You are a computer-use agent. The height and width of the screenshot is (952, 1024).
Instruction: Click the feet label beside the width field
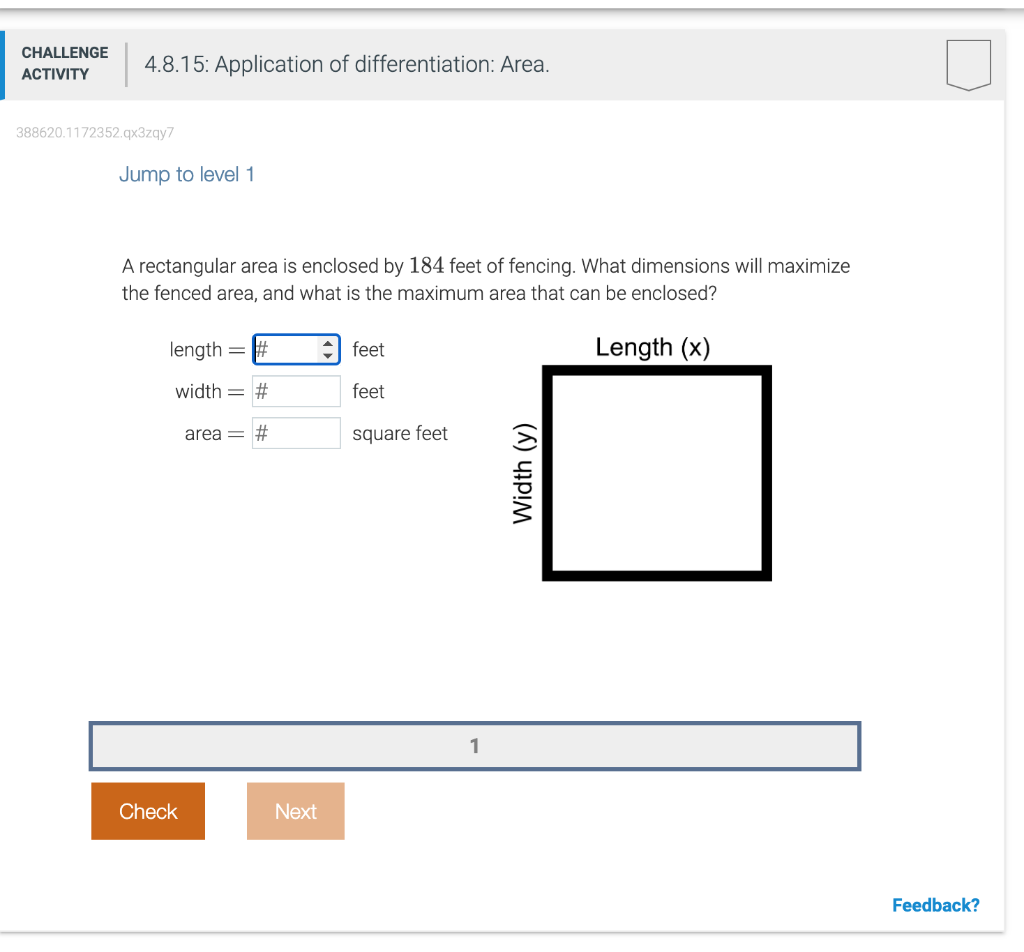point(368,391)
